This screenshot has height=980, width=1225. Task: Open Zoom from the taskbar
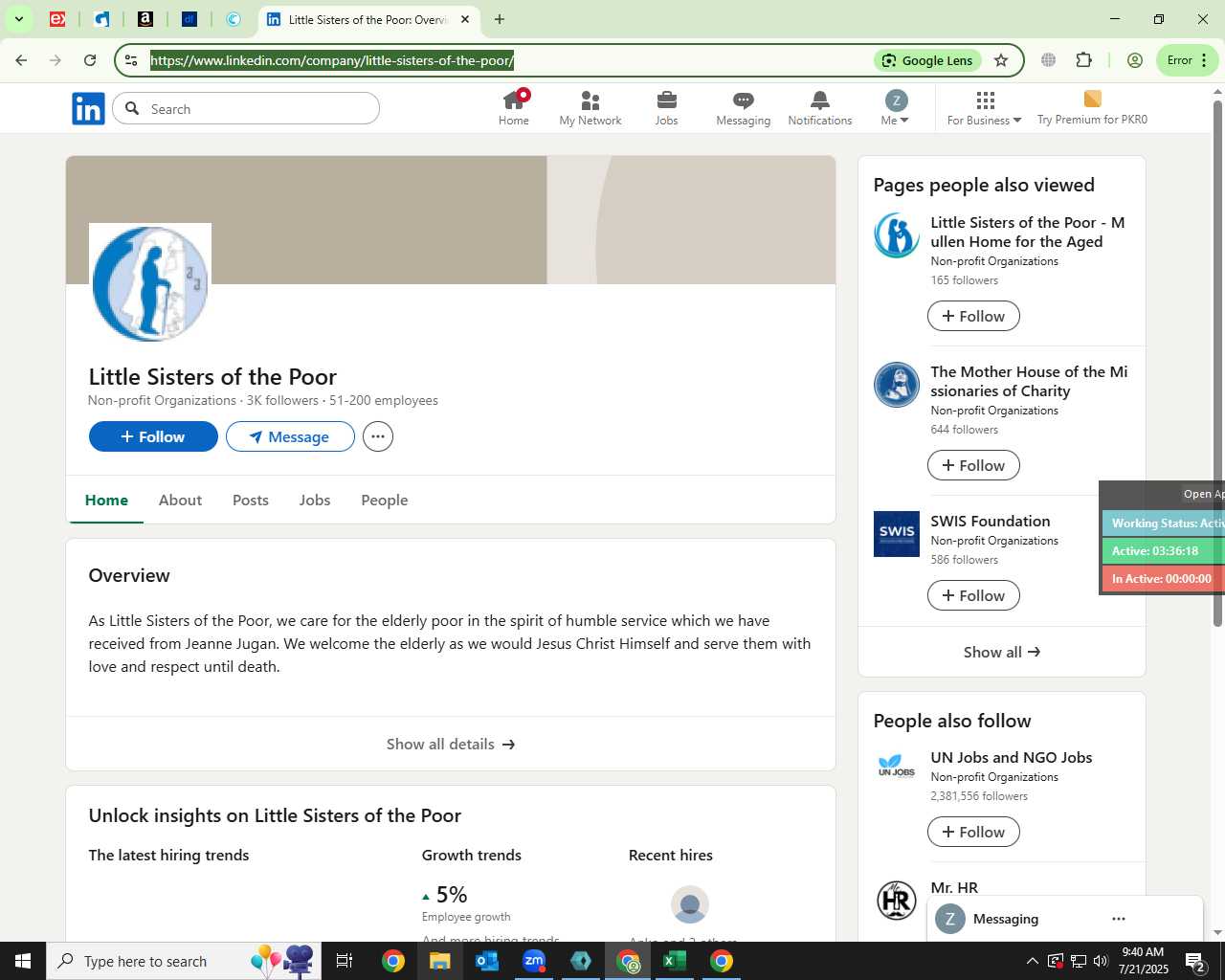click(534, 961)
